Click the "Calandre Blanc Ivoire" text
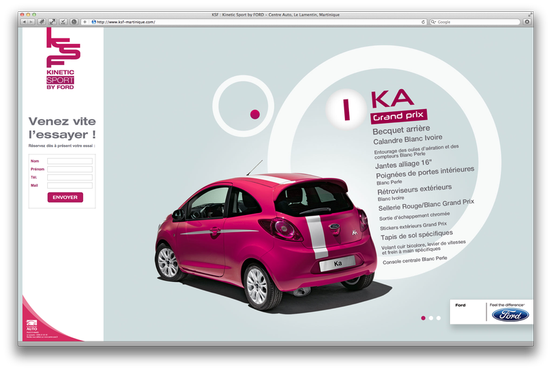Screen dimensions: 550x369 (408, 139)
